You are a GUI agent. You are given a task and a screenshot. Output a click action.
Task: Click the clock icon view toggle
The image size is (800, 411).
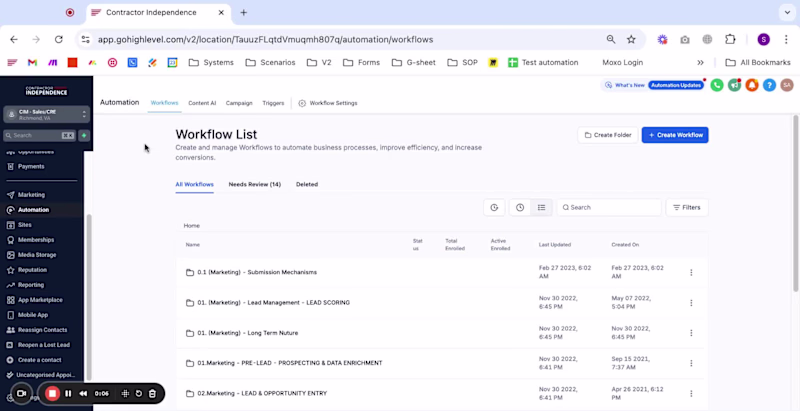coord(520,208)
